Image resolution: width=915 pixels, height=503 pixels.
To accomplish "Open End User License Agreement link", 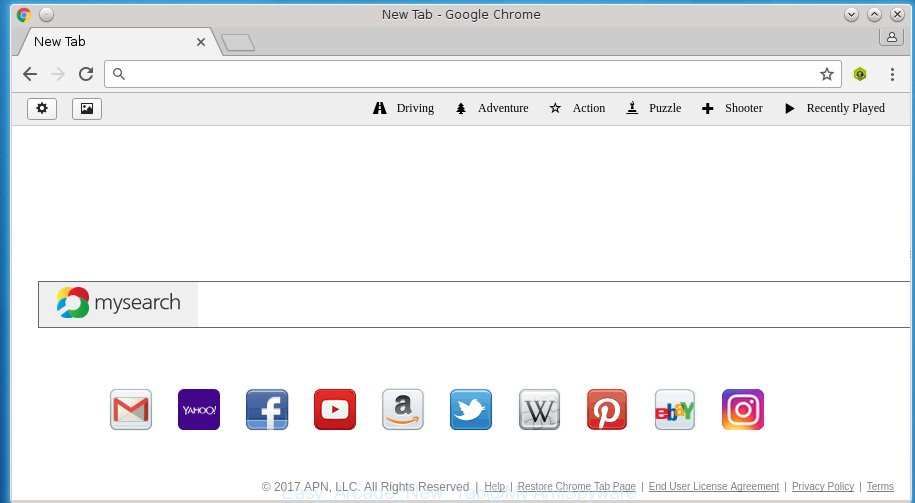I will pyautogui.click(x=714, y=487).
